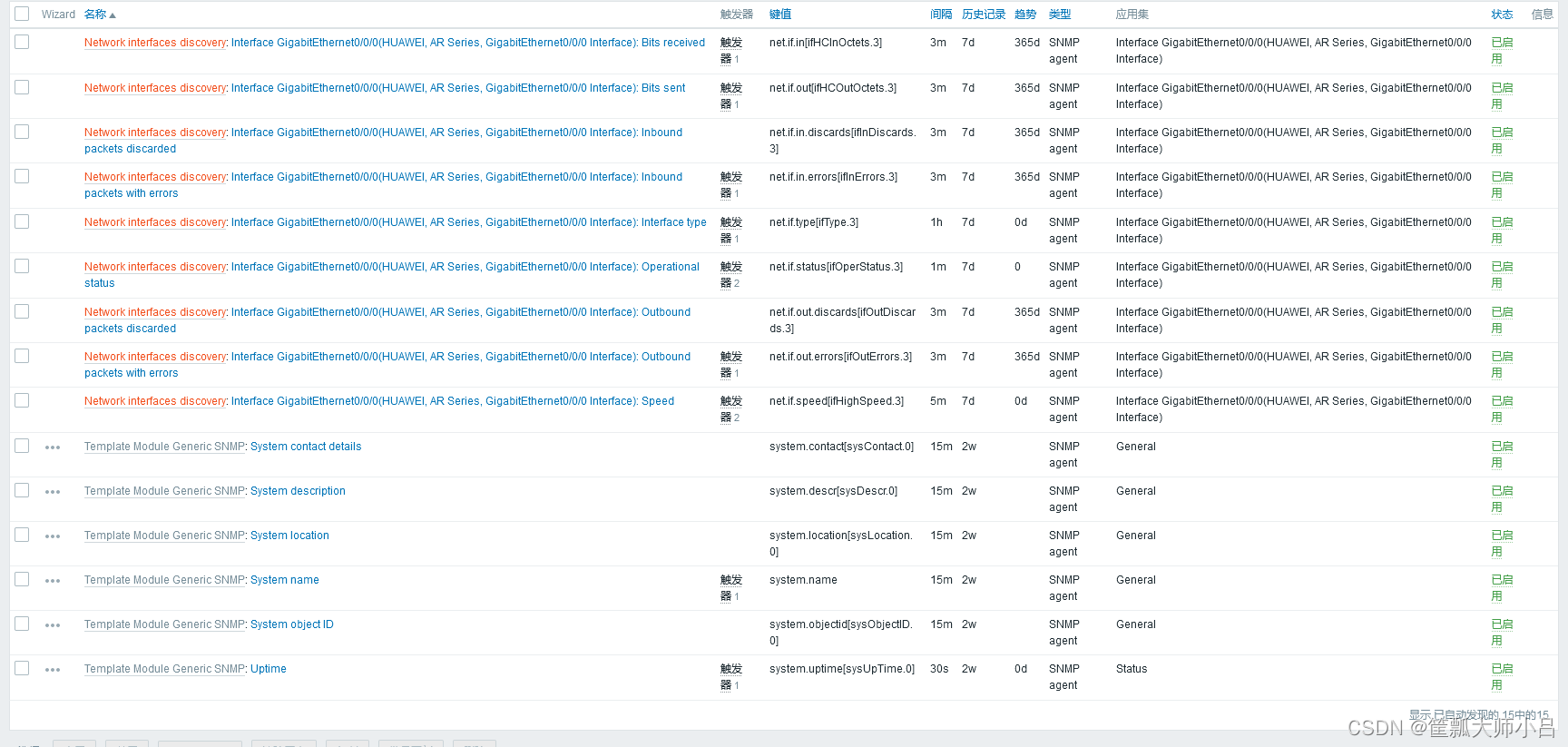Viewport: 1568px width, 747px height.
Task: Open Outbound packets discarded item link
Action: pyautogui.click(x=461, y=312)
